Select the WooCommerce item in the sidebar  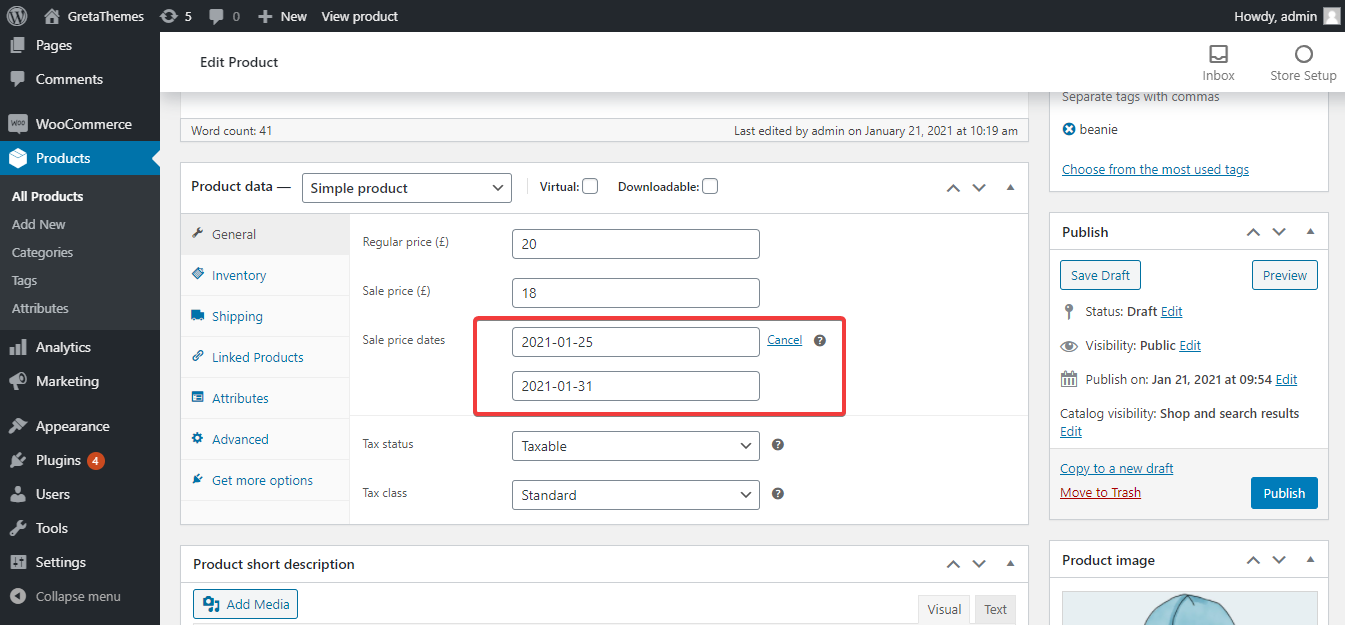(80, 123)
